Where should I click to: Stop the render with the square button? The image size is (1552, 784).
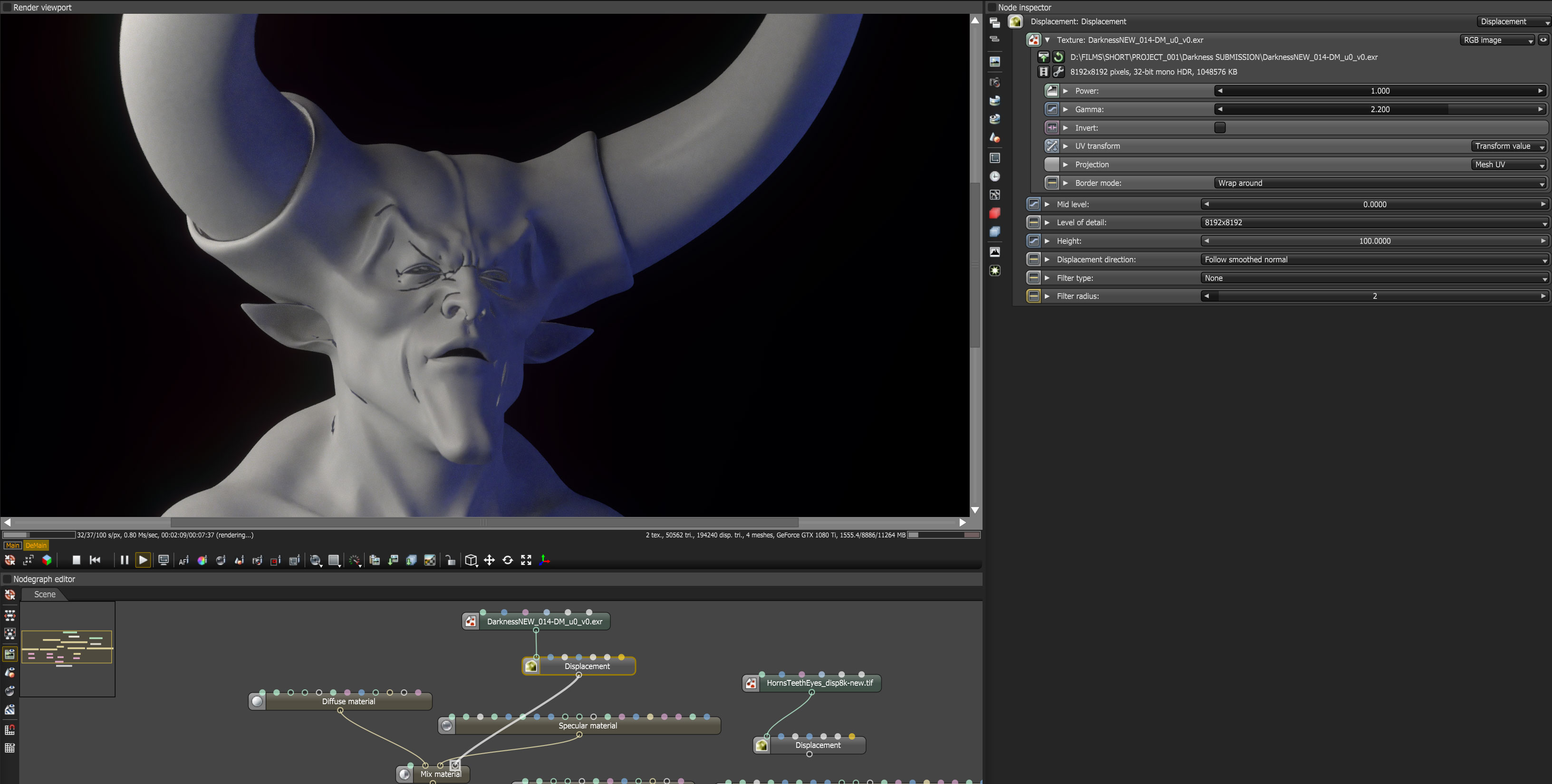click(77, 560)
